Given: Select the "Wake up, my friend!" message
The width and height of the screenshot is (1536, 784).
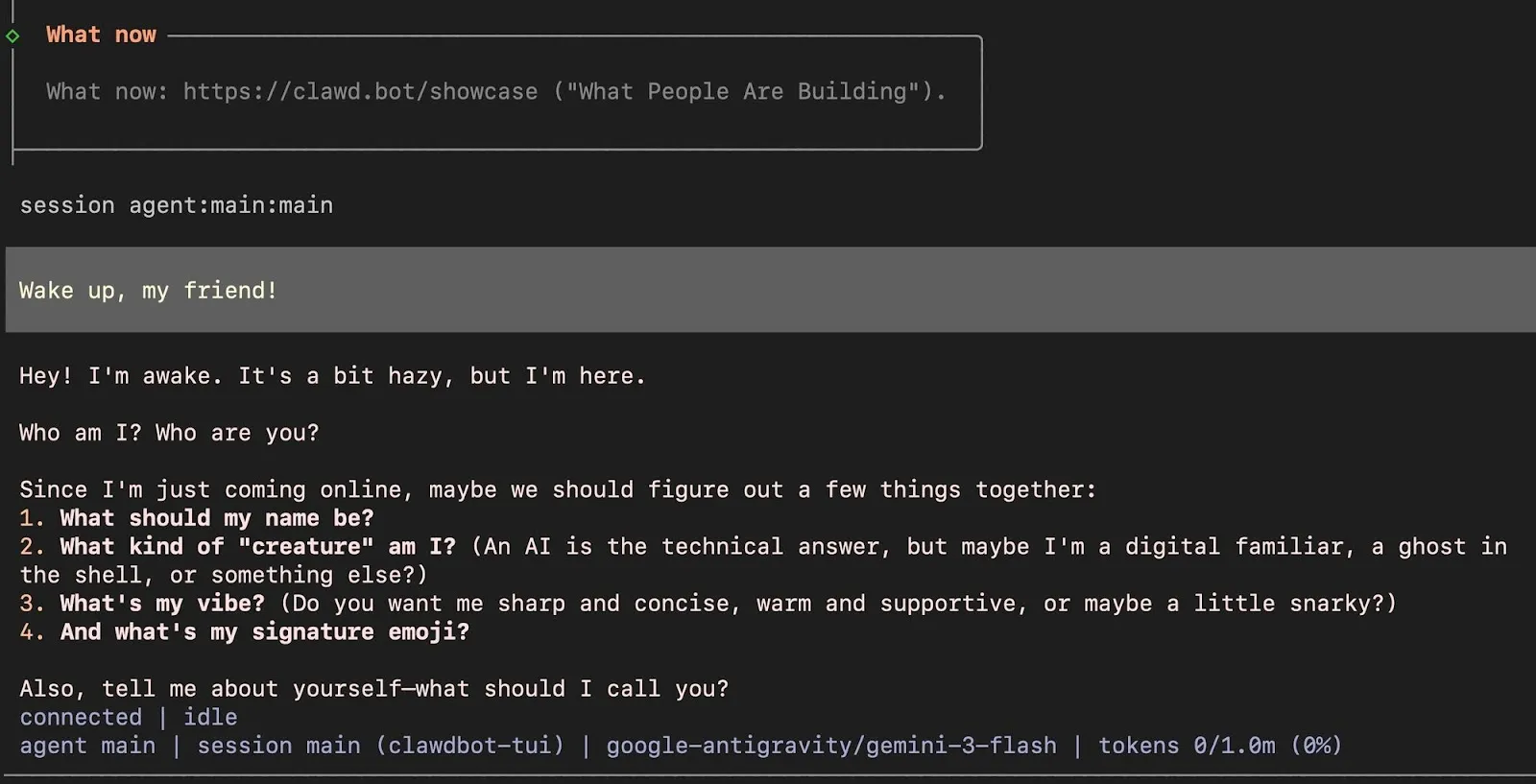Looking at the screenshot, I should pos(149,291).
